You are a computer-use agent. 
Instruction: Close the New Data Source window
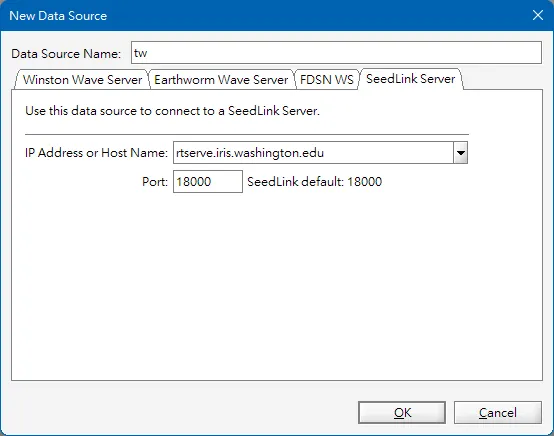pyautogui.click(x=538, y=15)
